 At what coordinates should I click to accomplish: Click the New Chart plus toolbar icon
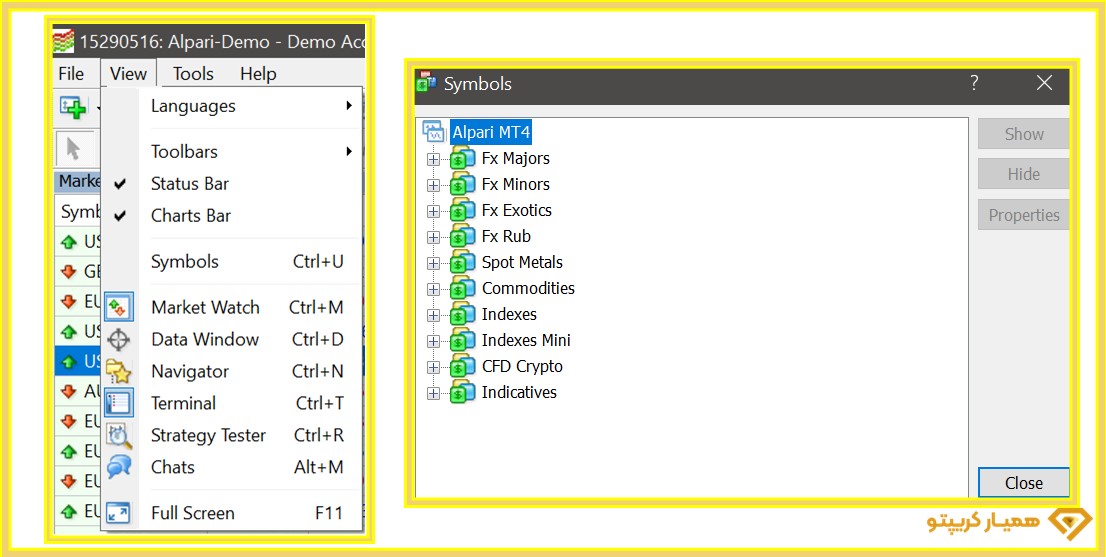(x=73, y=106)
